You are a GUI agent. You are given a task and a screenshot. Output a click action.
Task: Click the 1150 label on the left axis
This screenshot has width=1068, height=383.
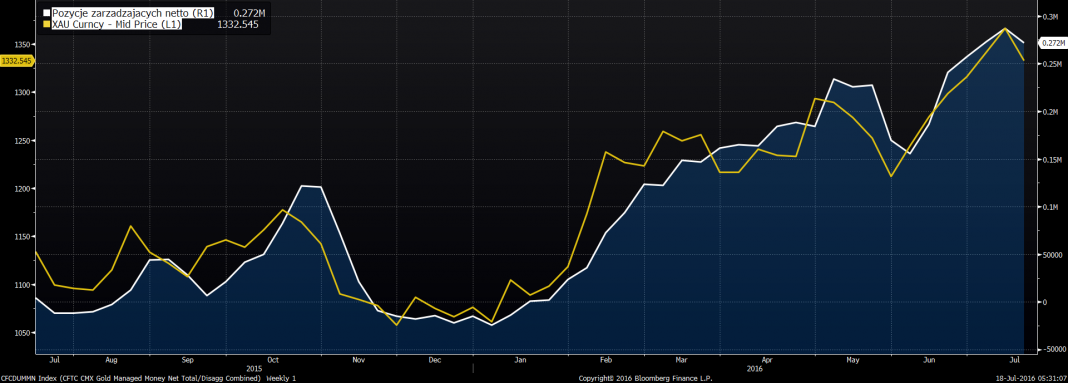tap(22, 237)
